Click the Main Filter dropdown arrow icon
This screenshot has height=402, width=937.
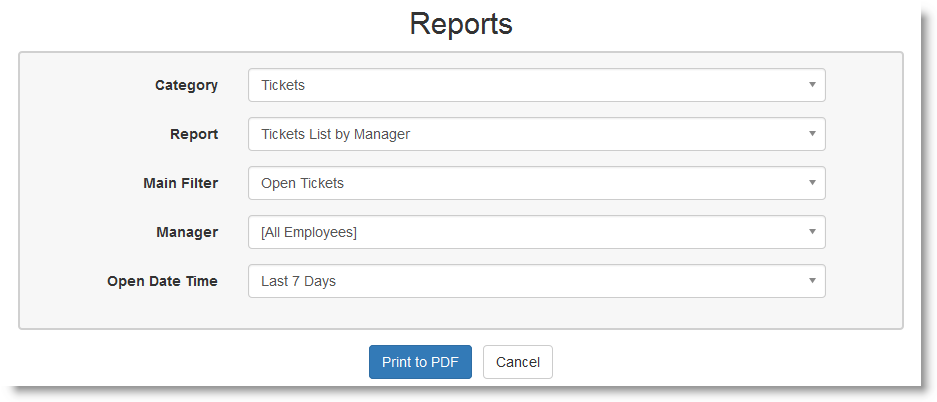pos(812,183)
